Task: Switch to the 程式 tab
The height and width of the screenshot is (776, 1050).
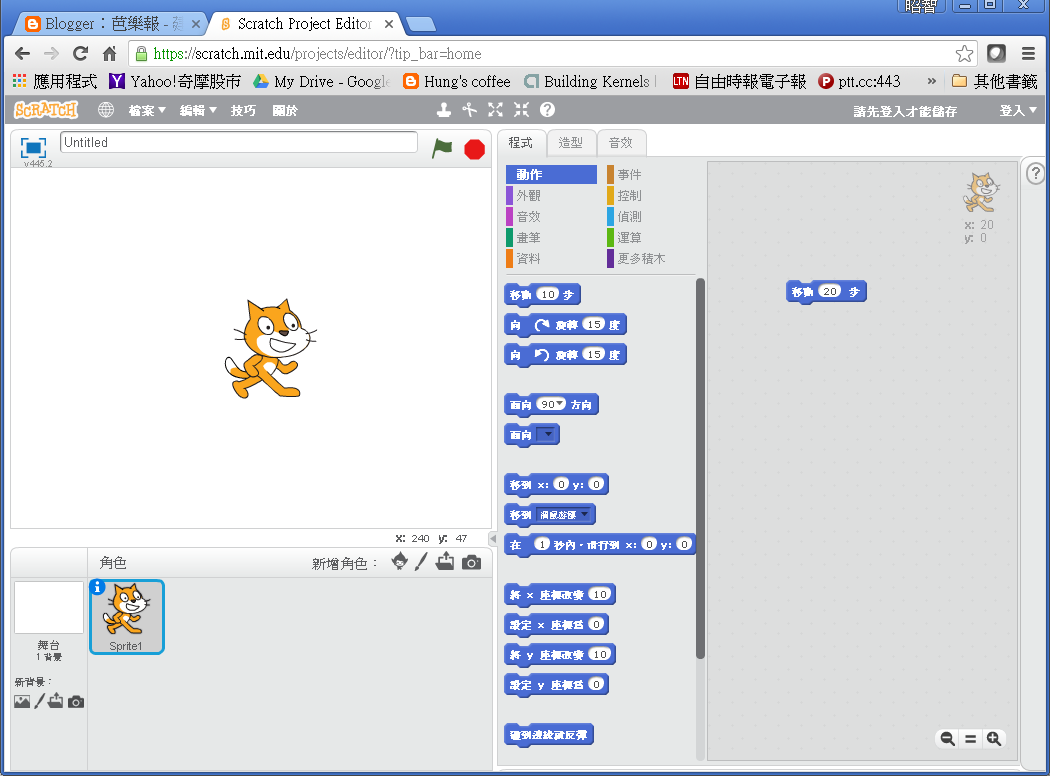Action: coord(521,143)
